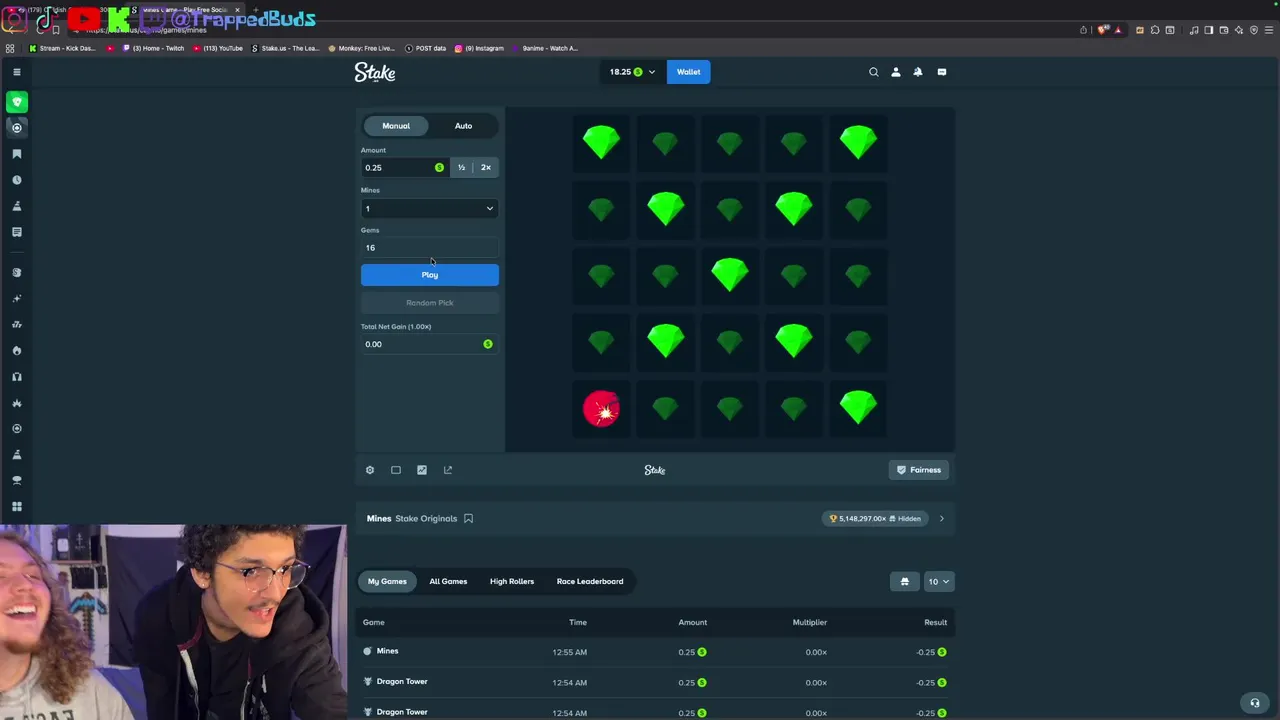Viewport: 1280px width, 720px height.
Task: Open the (113) YouTube bookmark
Action: [x=218, y=48]
